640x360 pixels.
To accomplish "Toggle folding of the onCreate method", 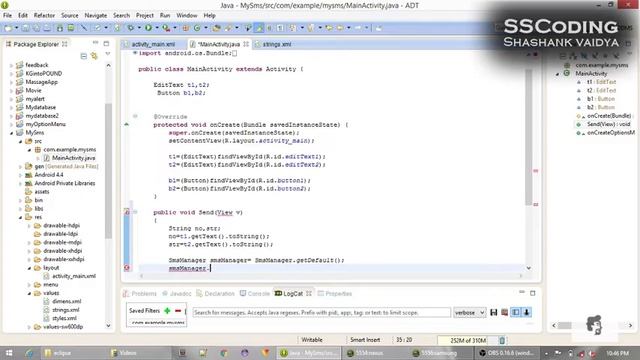I will pyautogui.click(x=135, y=116).
